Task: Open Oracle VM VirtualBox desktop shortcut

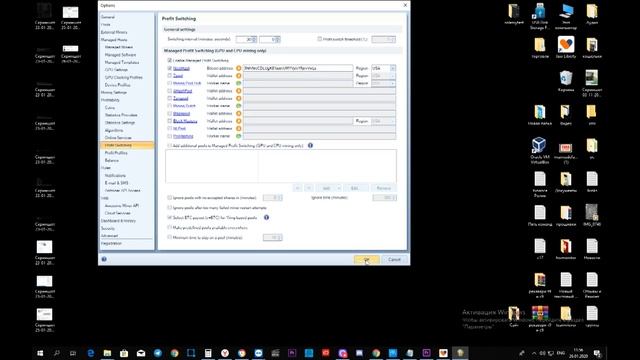Action: point(540,150)
